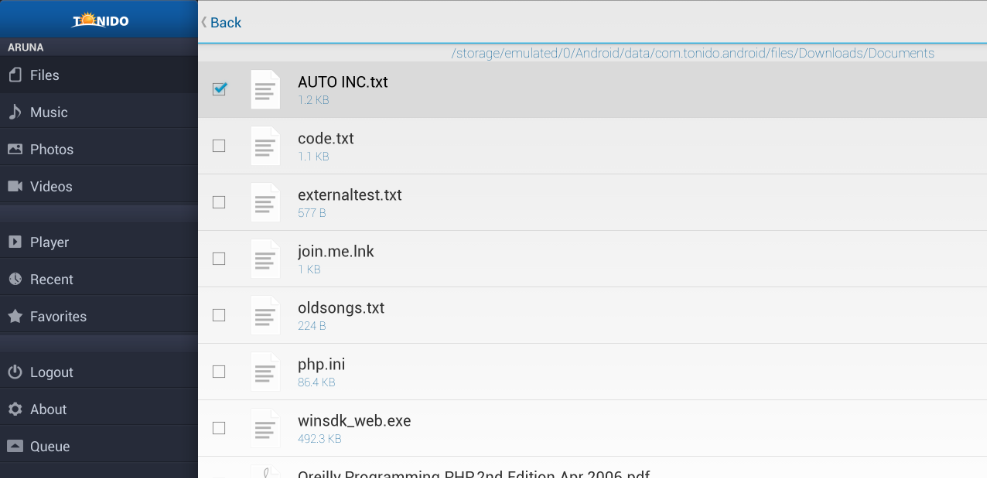987x478 pixels.
Task: Click the document icon for oldsongs.txt
Action: coord(265,315)
